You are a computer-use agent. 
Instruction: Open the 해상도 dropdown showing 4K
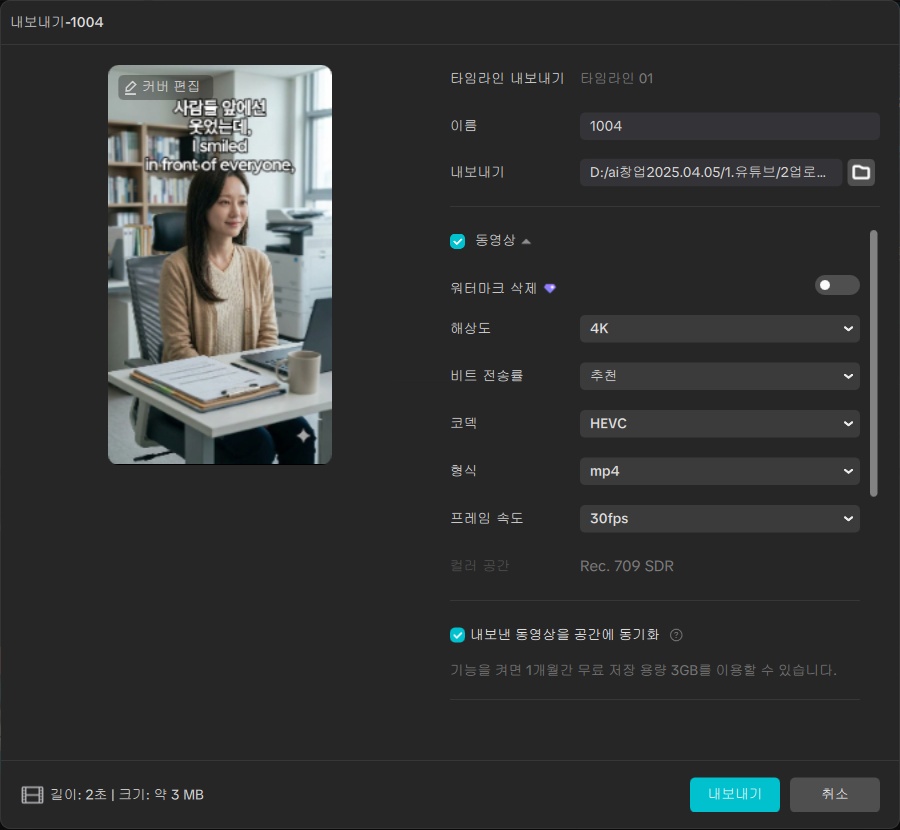pyautogui.click(x=720, y=328)
